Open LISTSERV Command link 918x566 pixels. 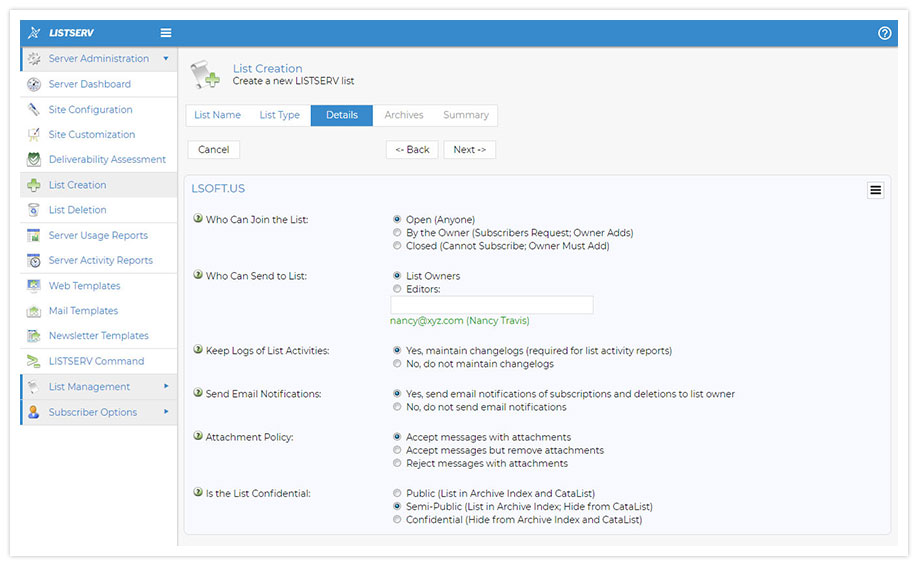tap(96, 361)
